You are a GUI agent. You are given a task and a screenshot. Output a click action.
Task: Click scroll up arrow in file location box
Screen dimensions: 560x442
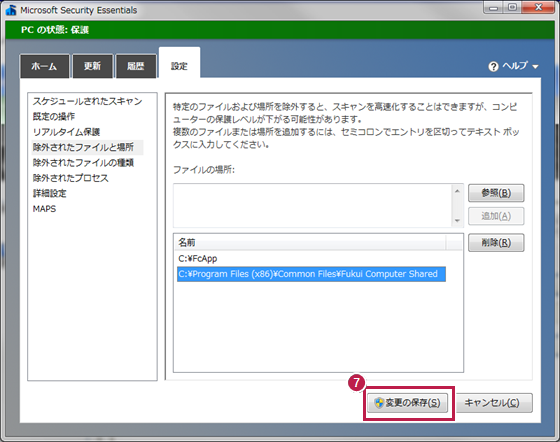coord(457,191)
